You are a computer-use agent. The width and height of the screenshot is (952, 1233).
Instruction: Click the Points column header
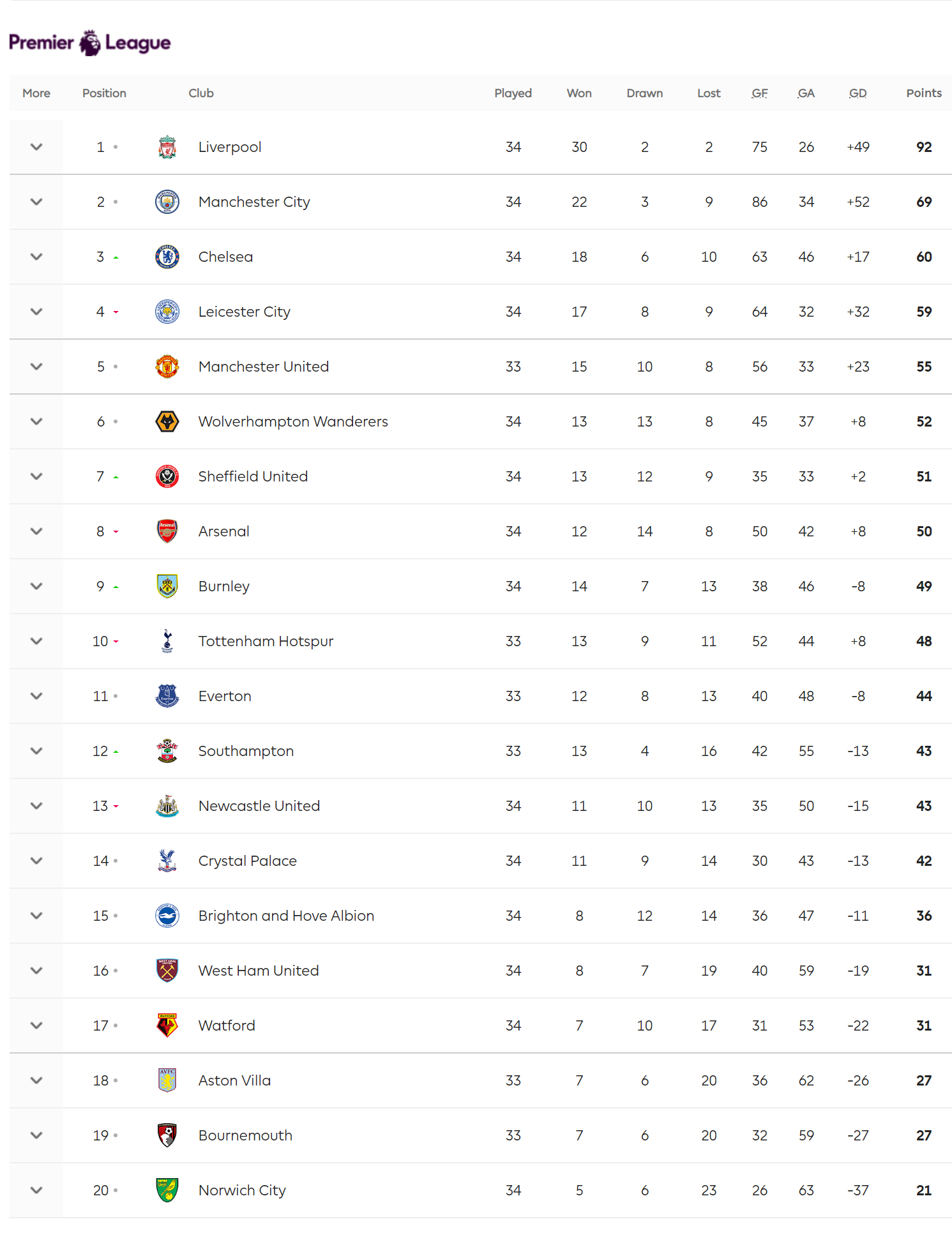924,93
